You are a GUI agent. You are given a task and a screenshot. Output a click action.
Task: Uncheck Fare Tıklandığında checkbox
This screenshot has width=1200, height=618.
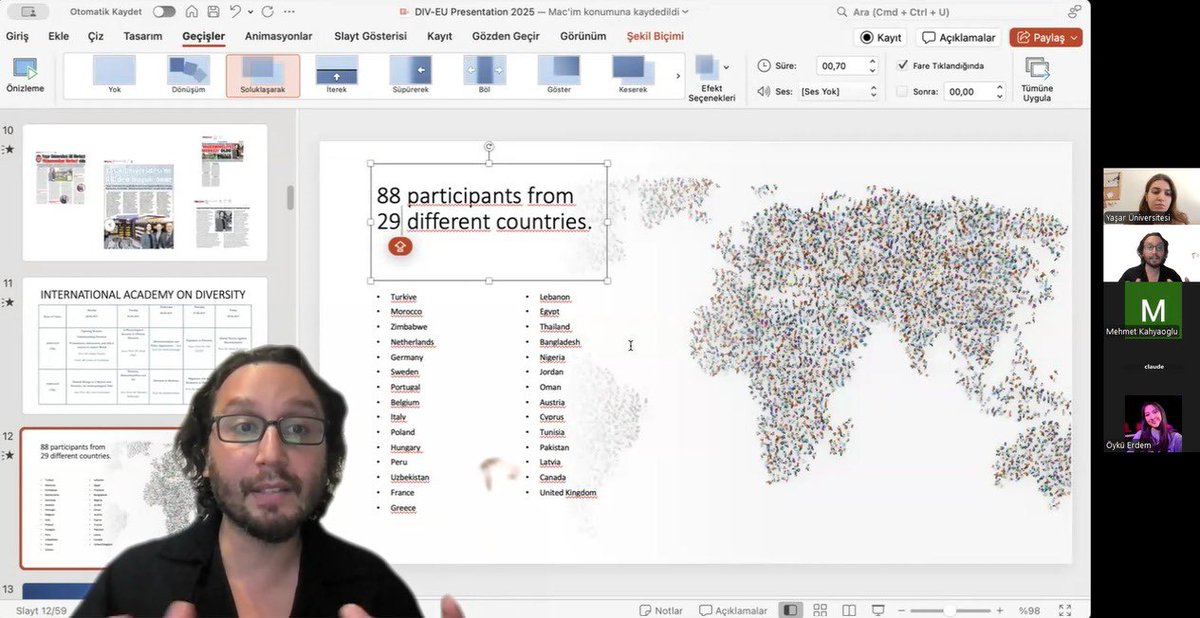[902, 66]
